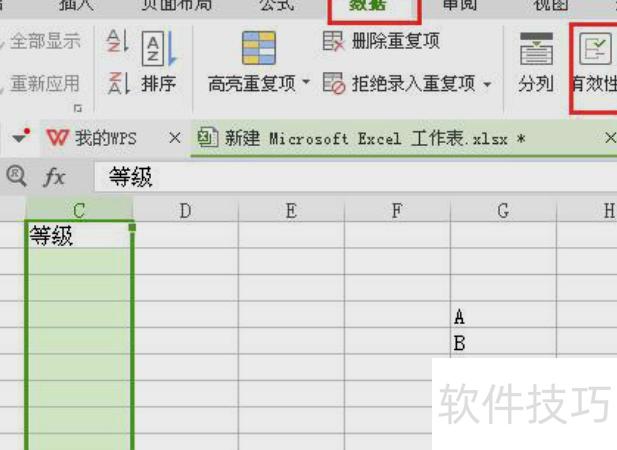The width and height of the screenshot is (617, 450).
Task: Click 全部显示 show all
Action: click(x=45, y=41)
